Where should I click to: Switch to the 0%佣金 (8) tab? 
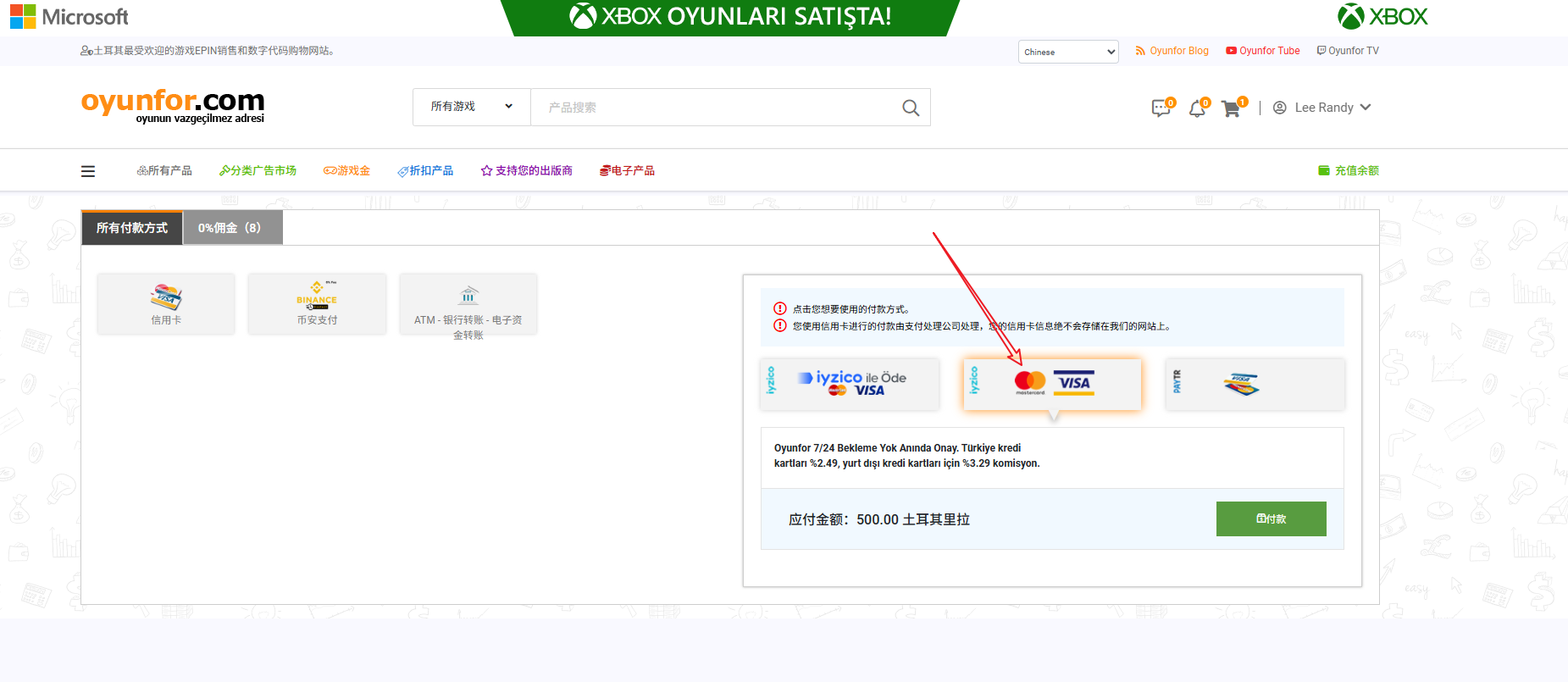233,228
